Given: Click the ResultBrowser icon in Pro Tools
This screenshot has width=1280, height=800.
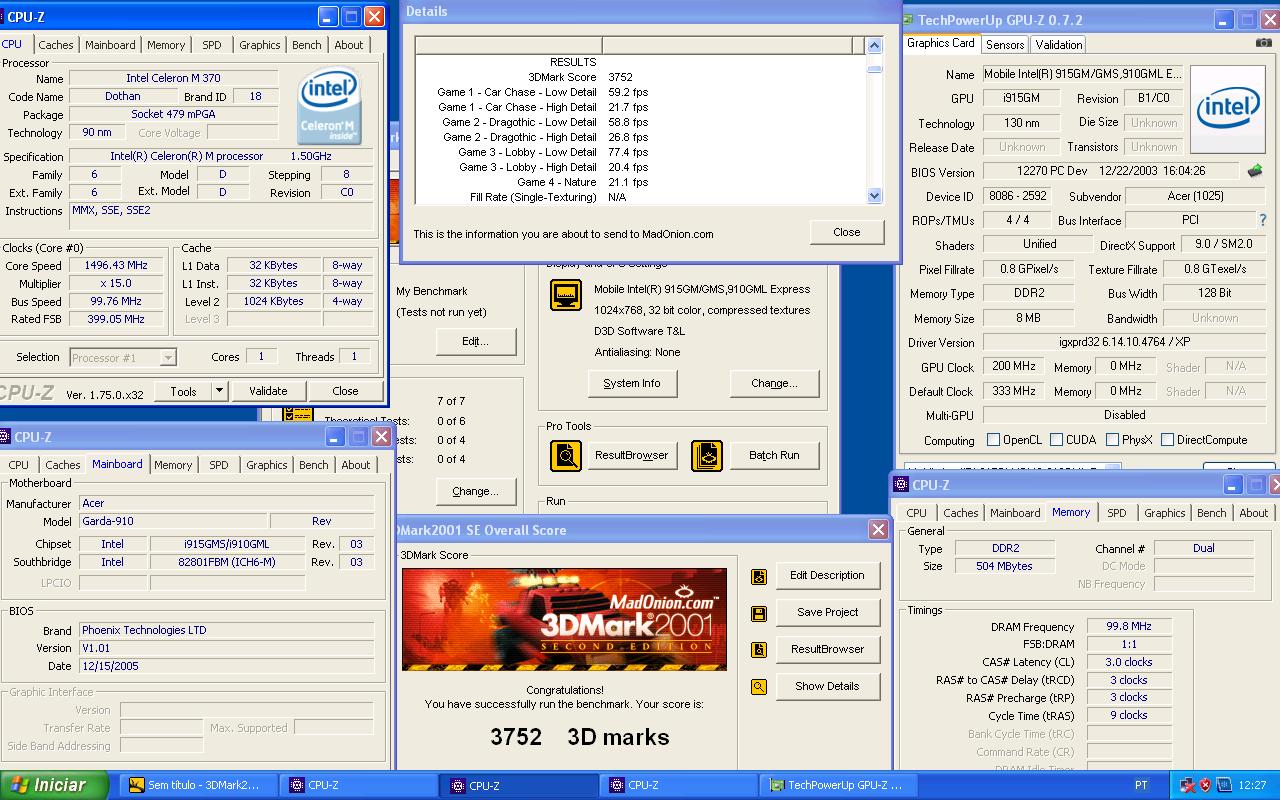Looking at the screenshot, I should [566, 455].
